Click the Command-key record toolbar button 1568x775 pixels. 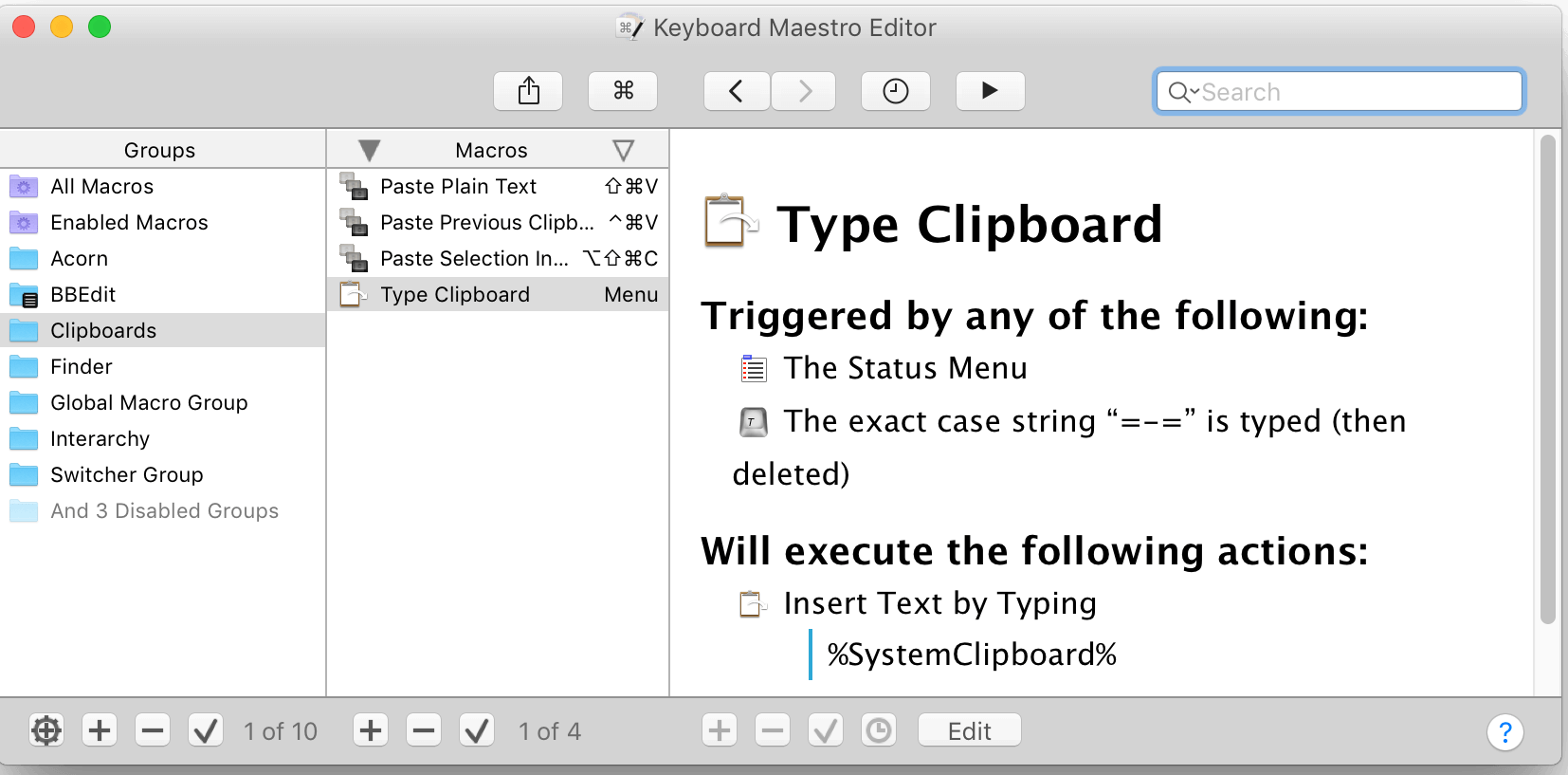coord(623,91)
